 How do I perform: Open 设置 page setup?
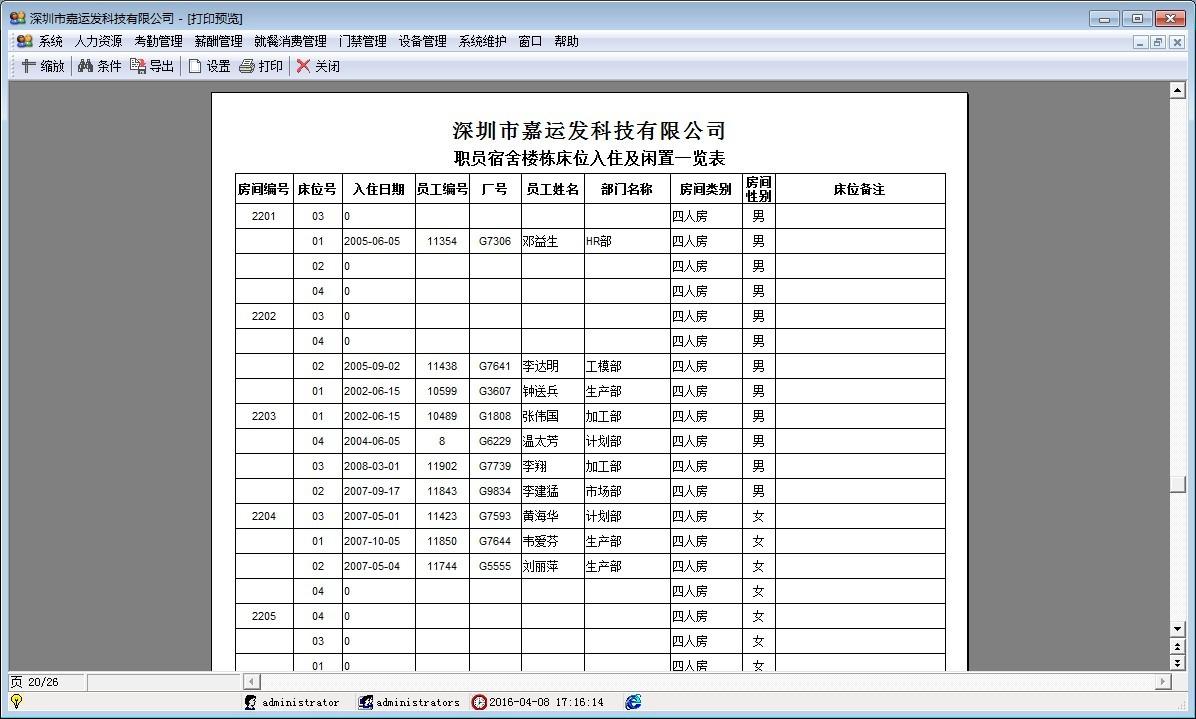(210, 66)
